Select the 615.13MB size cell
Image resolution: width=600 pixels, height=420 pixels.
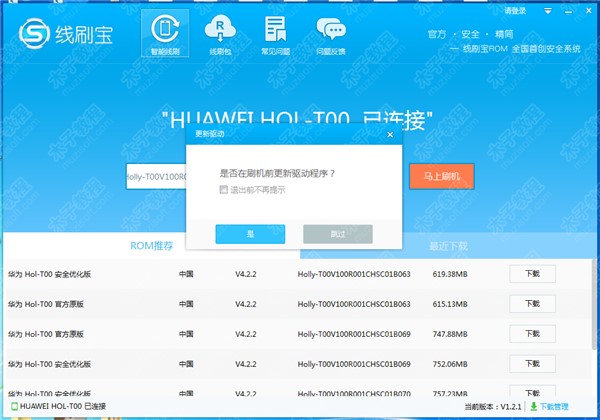point(450,304)
